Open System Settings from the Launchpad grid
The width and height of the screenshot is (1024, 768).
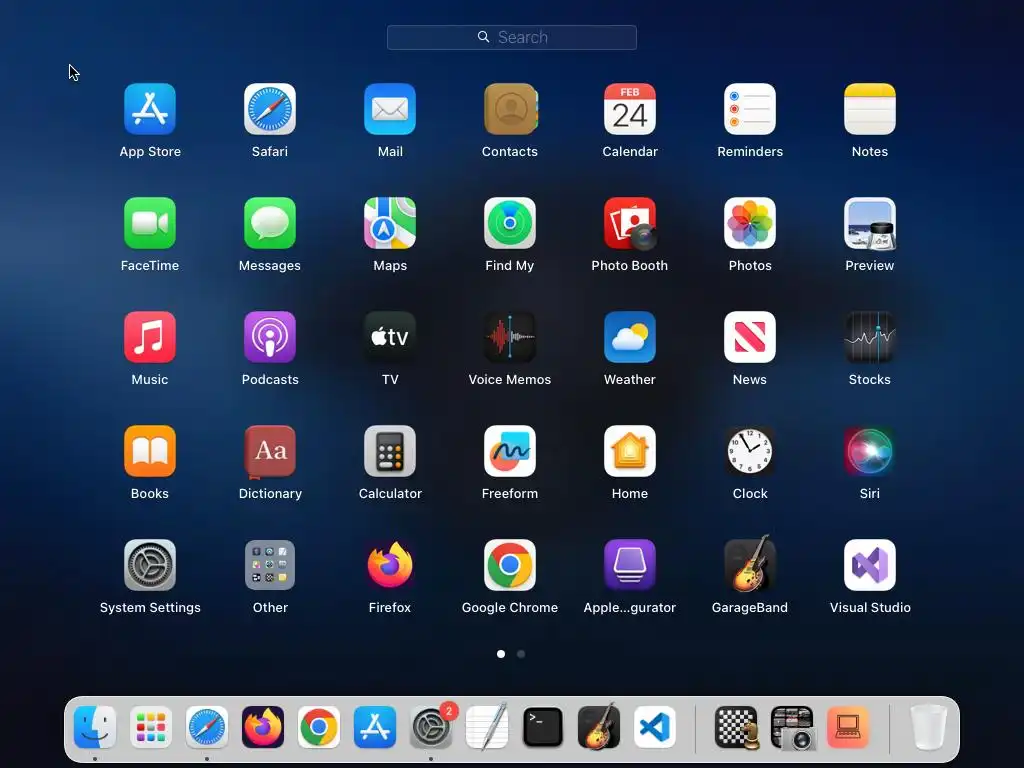click(150, 565)
